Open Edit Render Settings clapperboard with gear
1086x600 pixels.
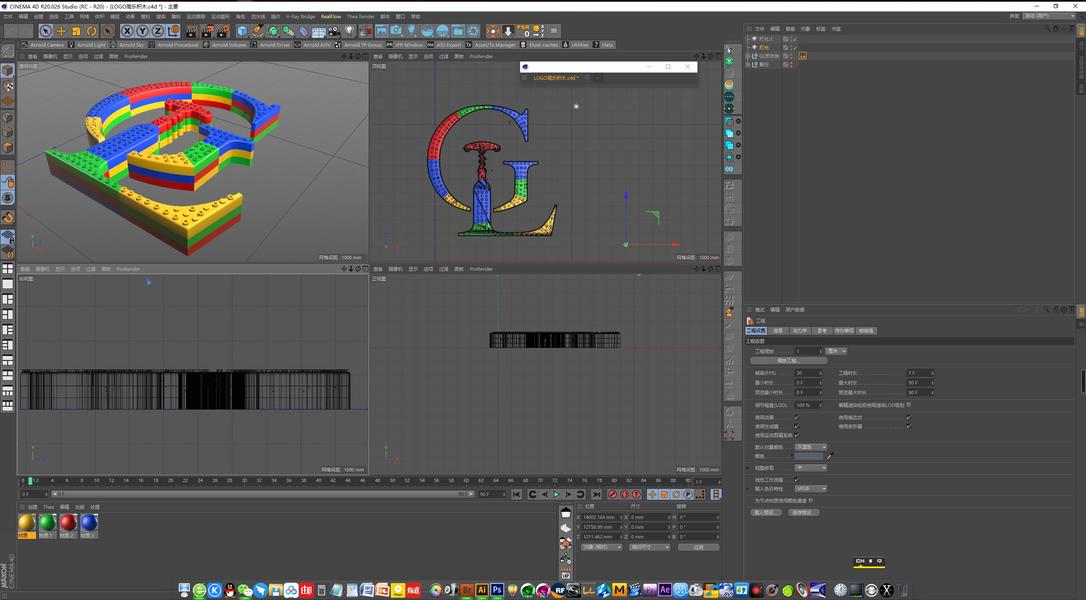point(223,30)
